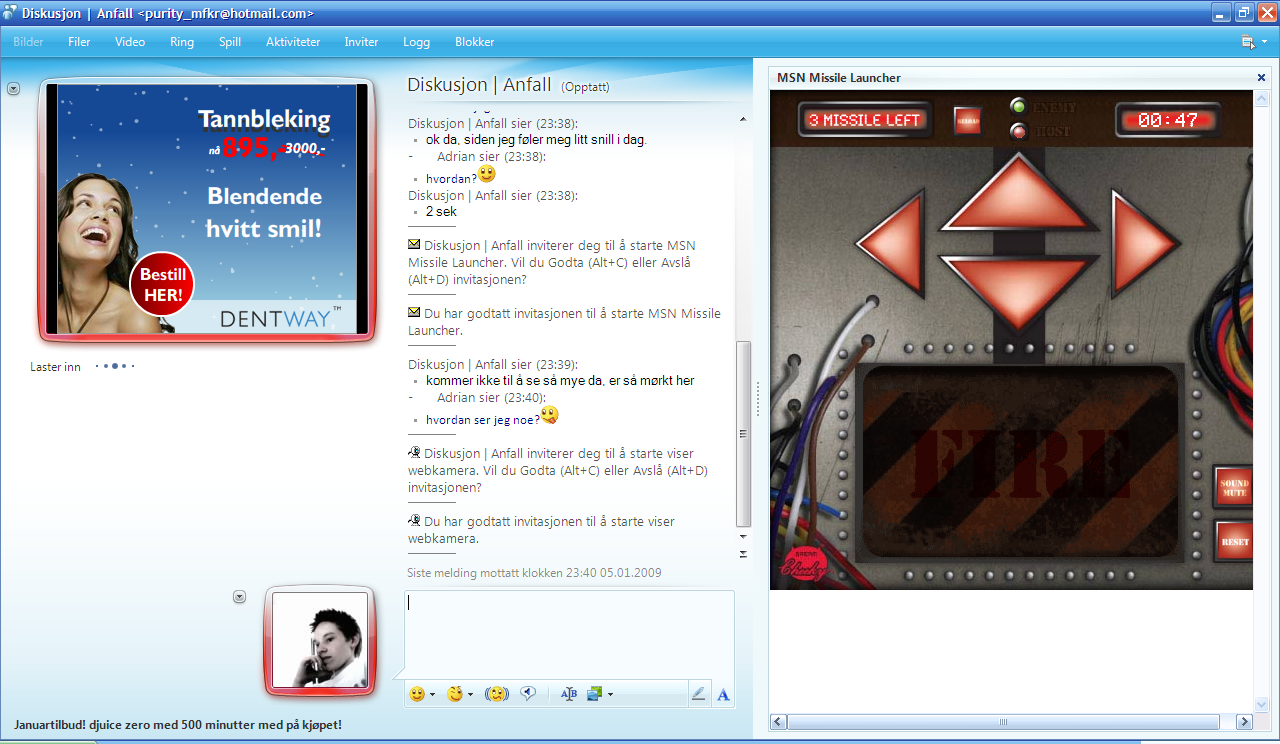Click the splitter handle between chat and game

coord(758,398)
